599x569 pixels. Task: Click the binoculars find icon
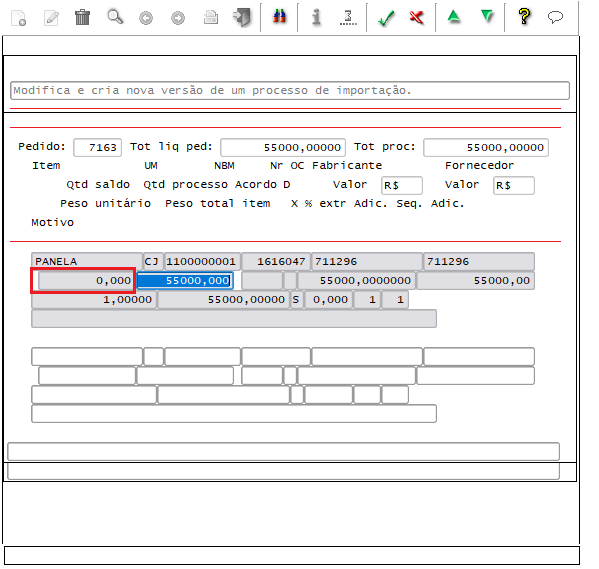click(x=279, y=17)
